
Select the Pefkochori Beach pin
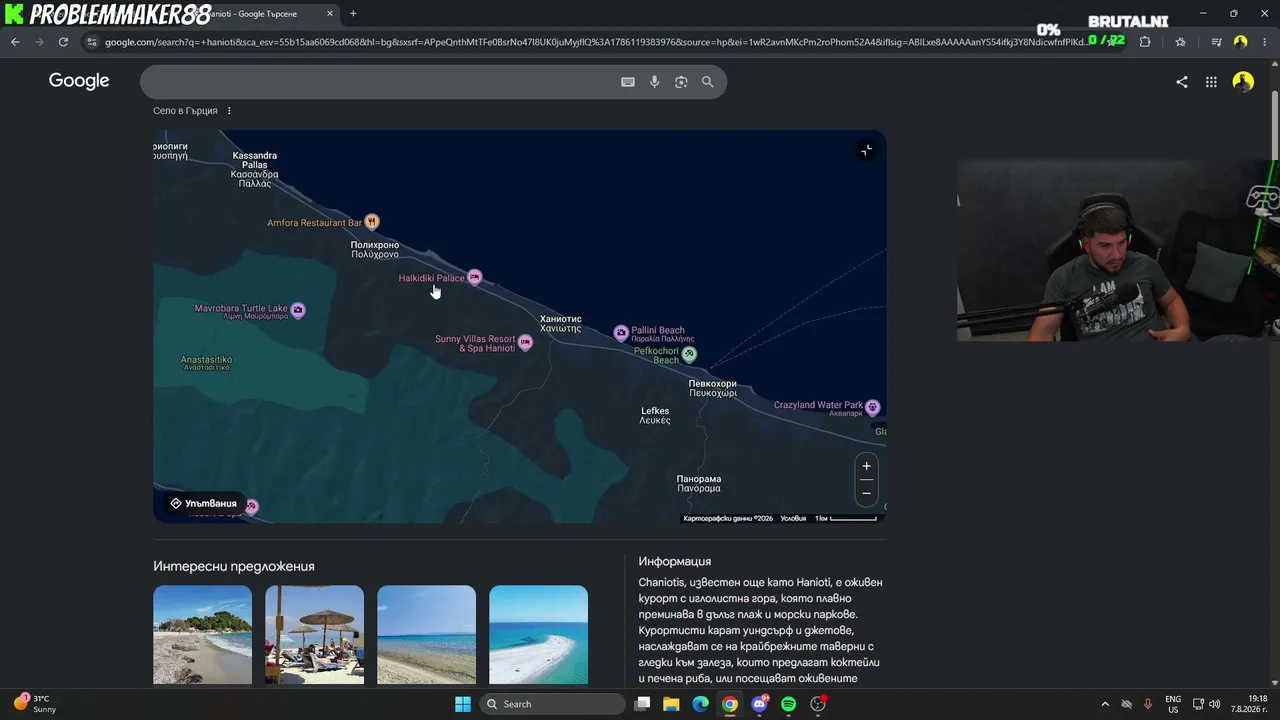(x=689, y=354)
